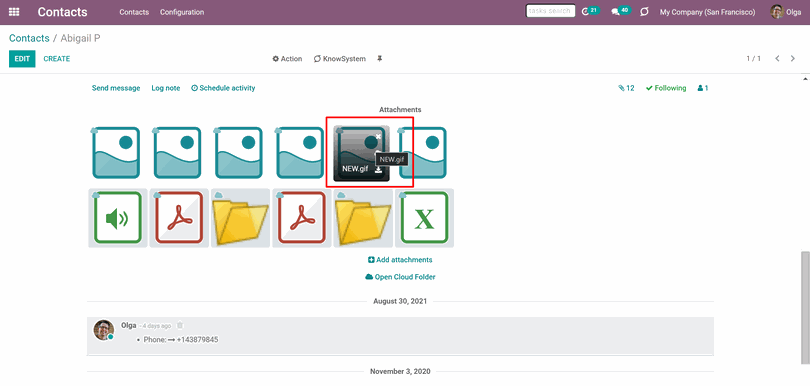Viewport: 810px width, 386px height.
Task: Open the audio file attachment
Action: tap(118, 218)
